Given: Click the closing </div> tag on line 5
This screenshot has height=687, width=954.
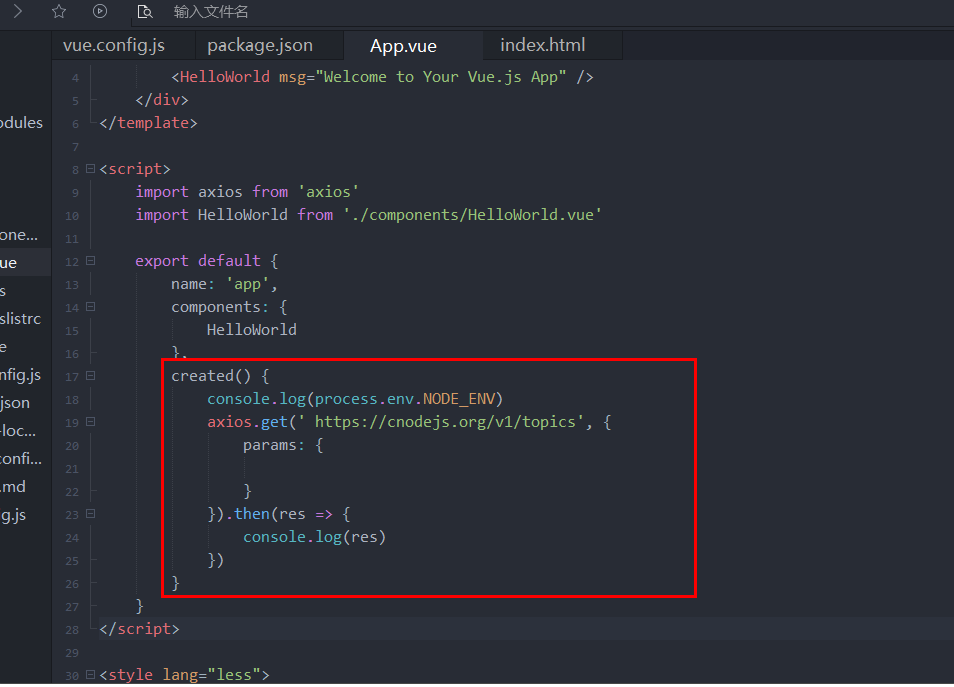Looking at the screenshot, I should point(162,99).
